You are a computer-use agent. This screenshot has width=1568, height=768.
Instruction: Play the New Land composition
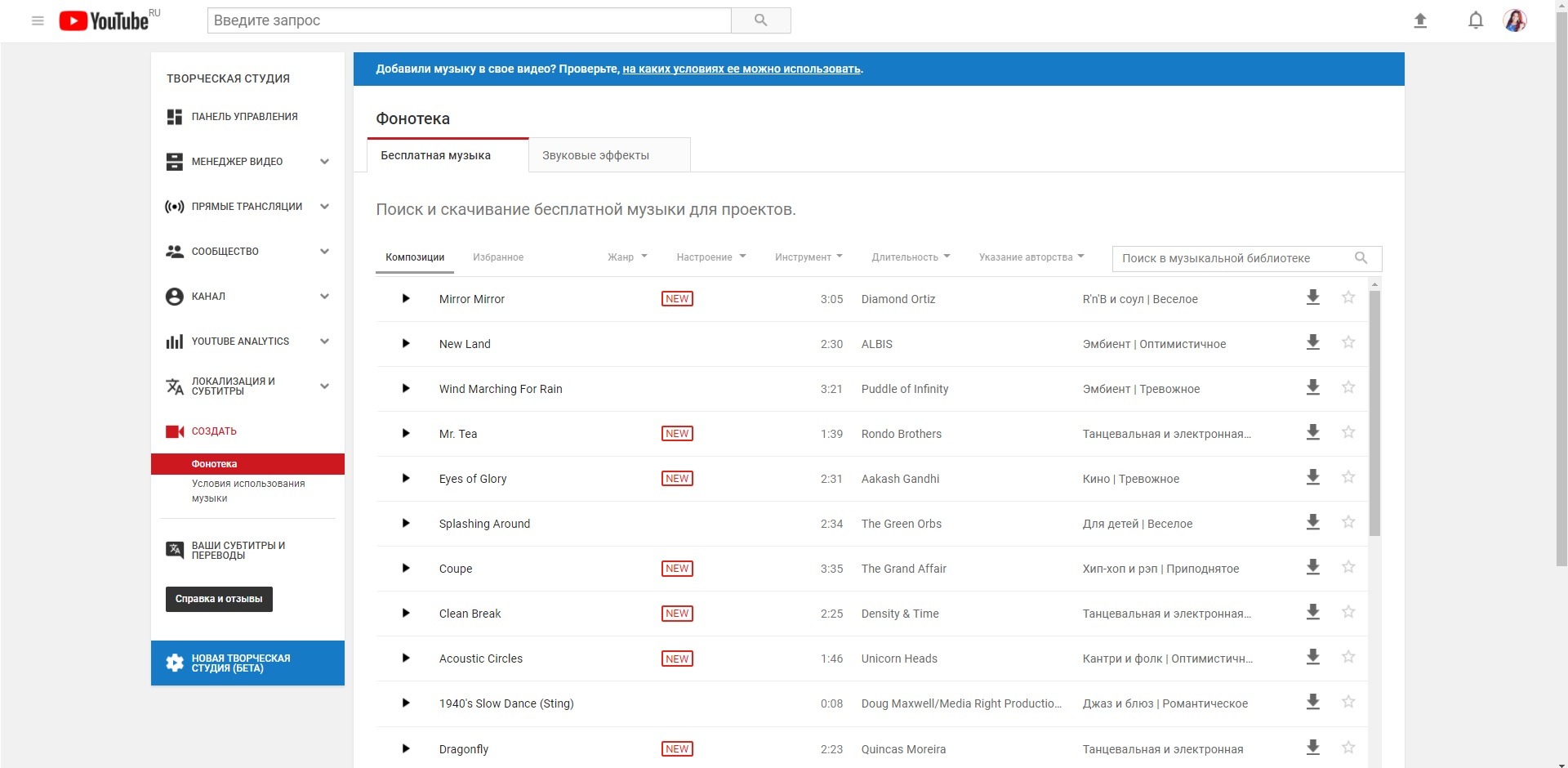(406, 344)
